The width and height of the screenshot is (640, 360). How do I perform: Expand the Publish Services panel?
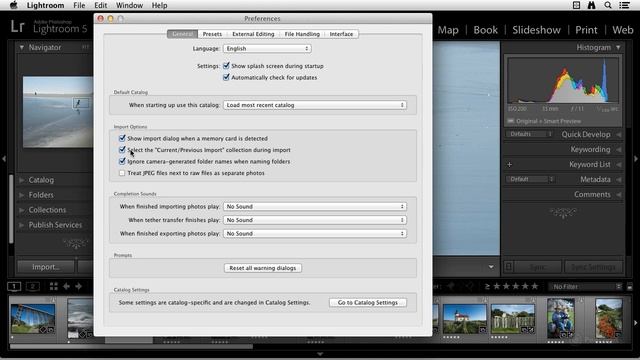[55, 225]
